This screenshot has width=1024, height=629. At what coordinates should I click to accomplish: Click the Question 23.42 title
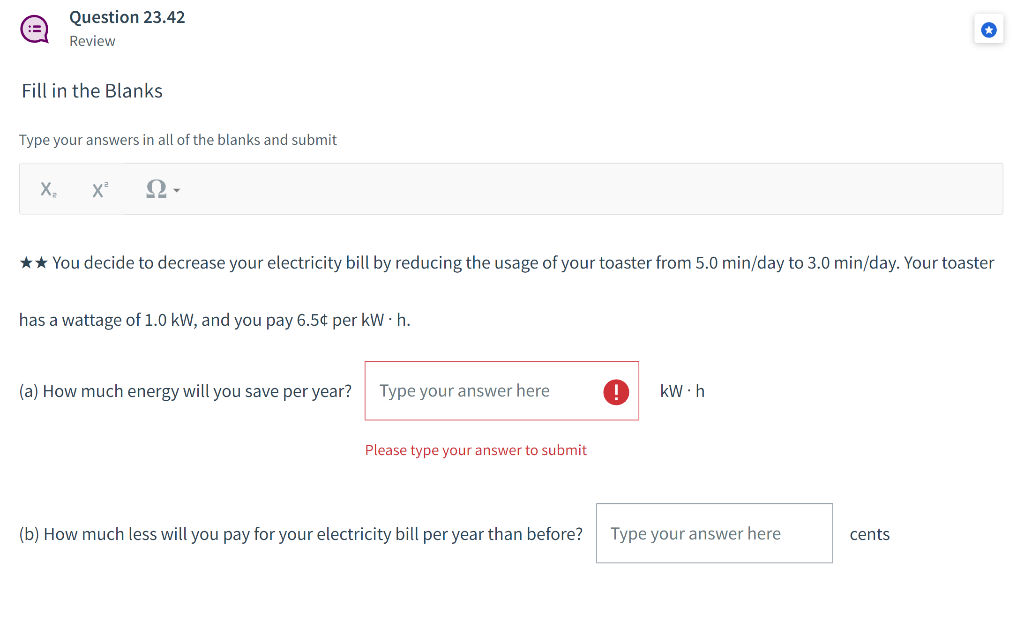[x=127, y=17]
